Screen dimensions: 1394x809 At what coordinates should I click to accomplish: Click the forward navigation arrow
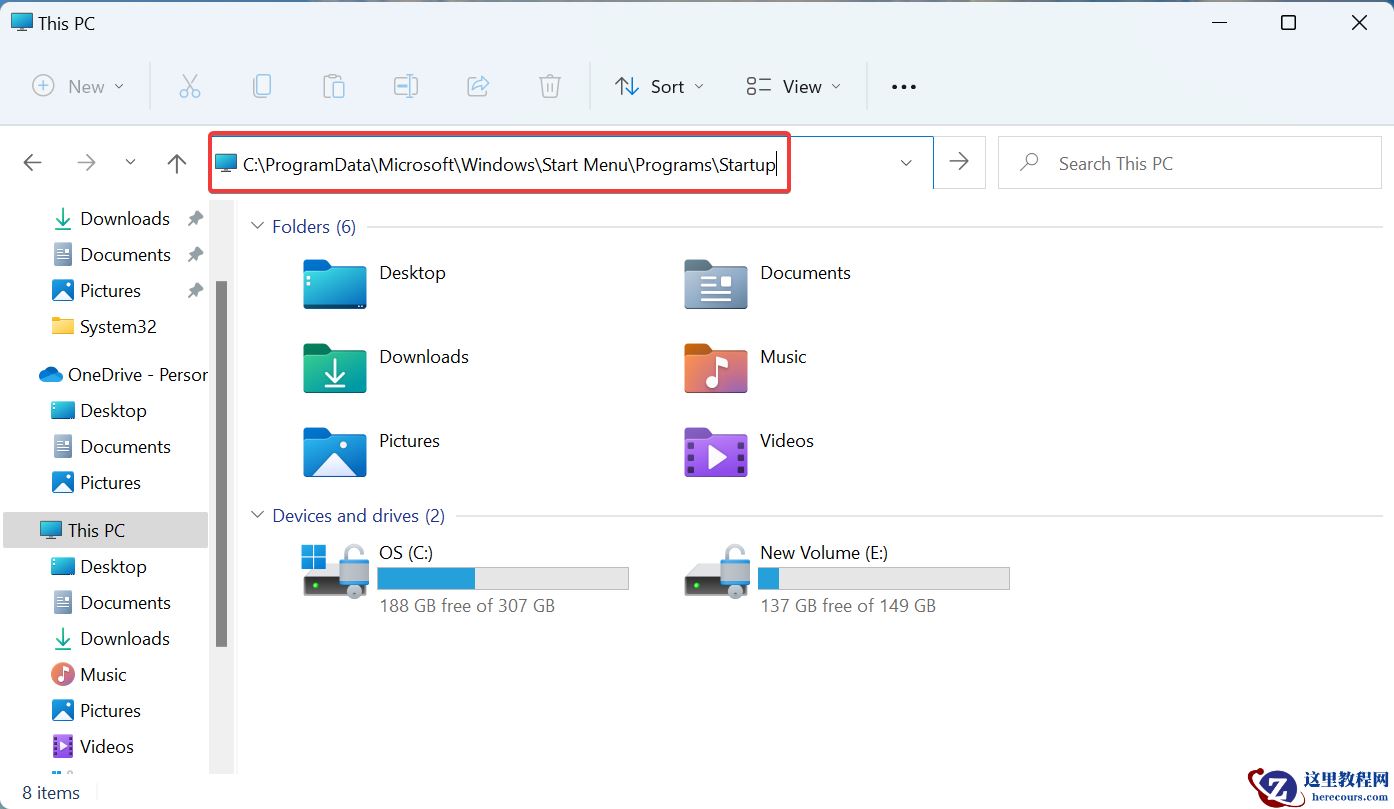click(86, 162)
